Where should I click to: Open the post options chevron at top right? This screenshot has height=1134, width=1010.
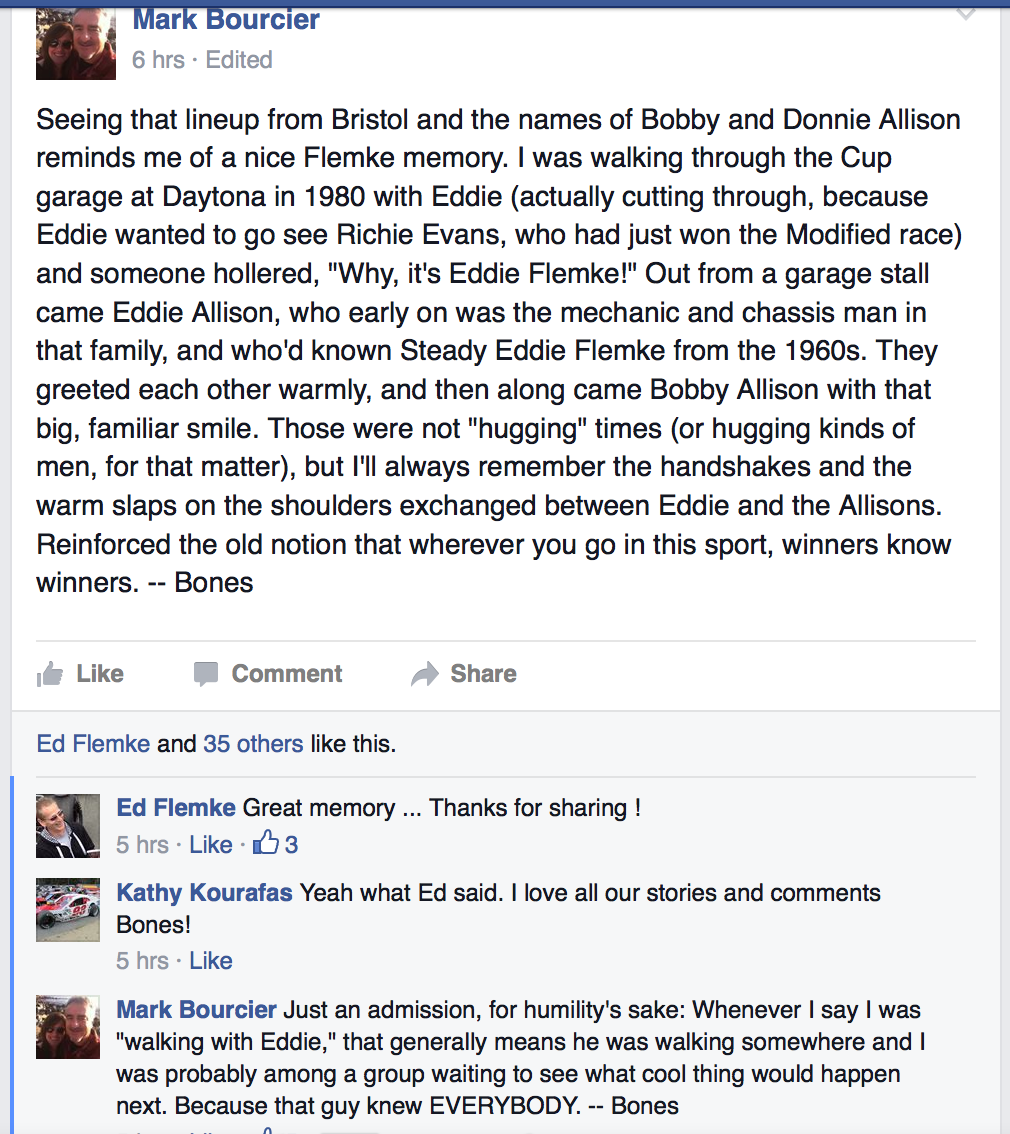click(966, 13)
